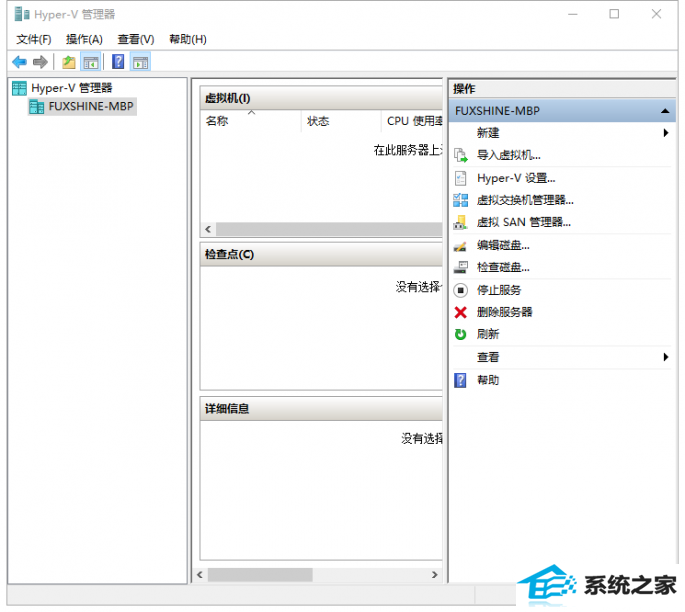The image size is (685, 612).
Task: Open 编辑磁盘 edit disk action
Action: click(x=502, y=245)
